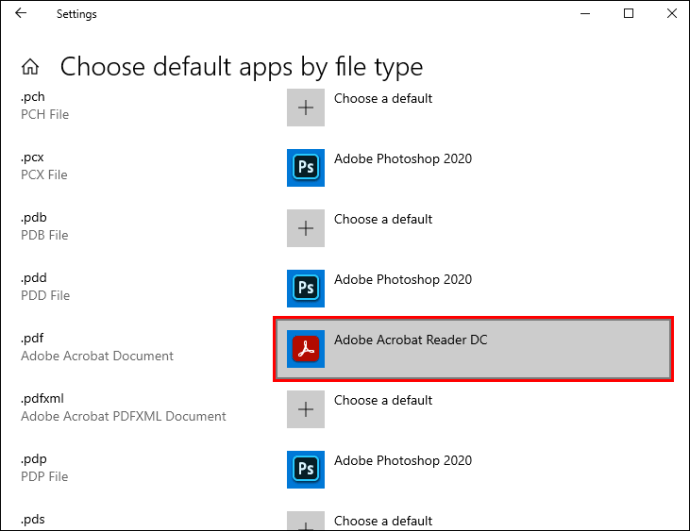Image resolution: width=690 pixels, height=531 pixels.
Task: Click the Adobe Acrobat Document description
Action: click(97, 356)
